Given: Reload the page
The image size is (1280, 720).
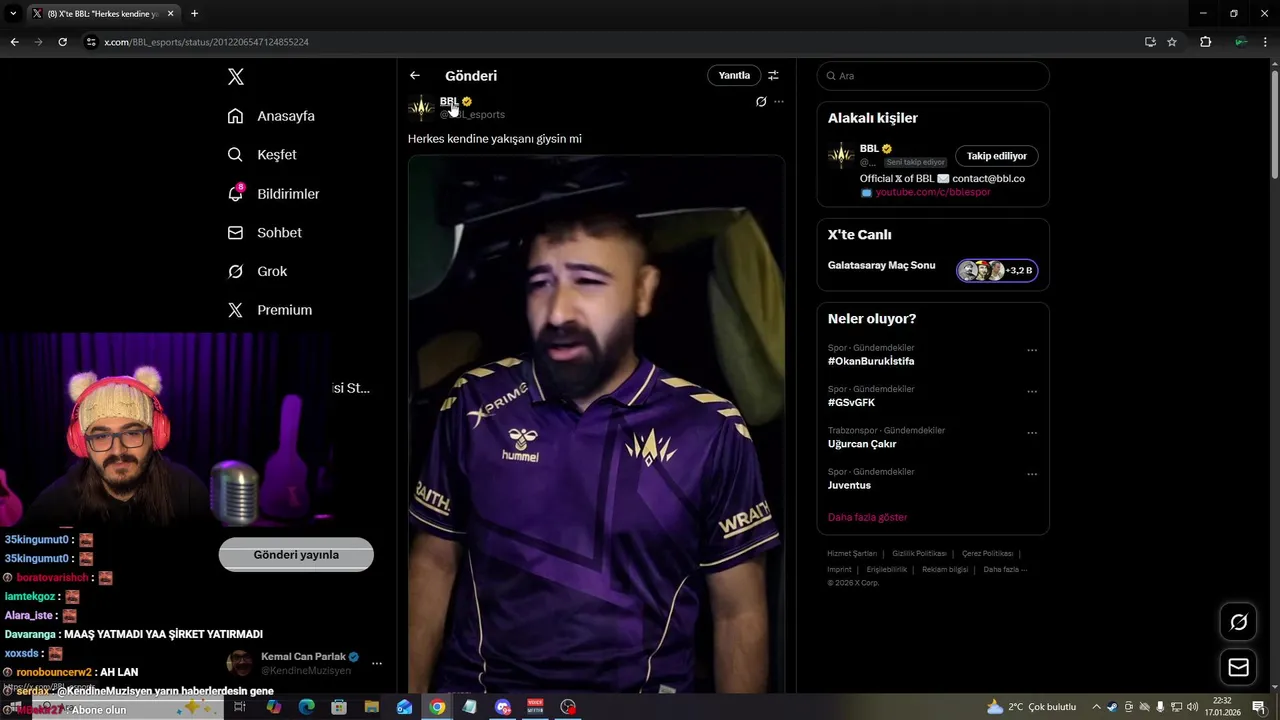Looking at the screenshot, I should pyautogui.click(x=62, y=42).
